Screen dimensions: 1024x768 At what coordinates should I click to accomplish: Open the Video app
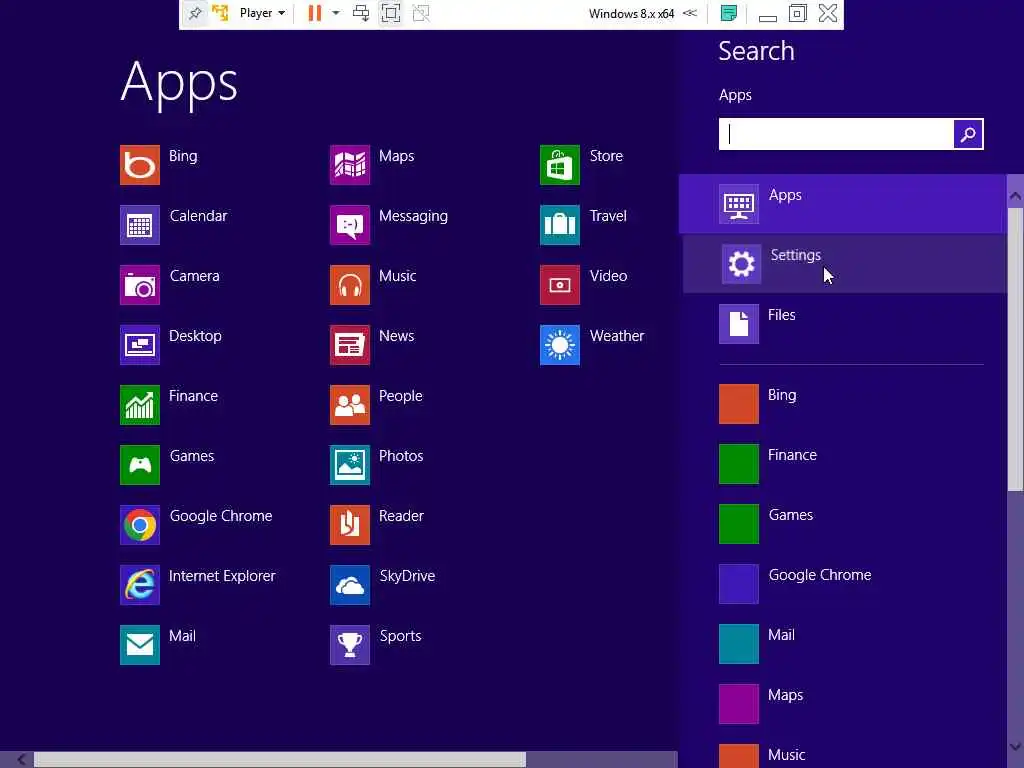[x=584, y=285]
